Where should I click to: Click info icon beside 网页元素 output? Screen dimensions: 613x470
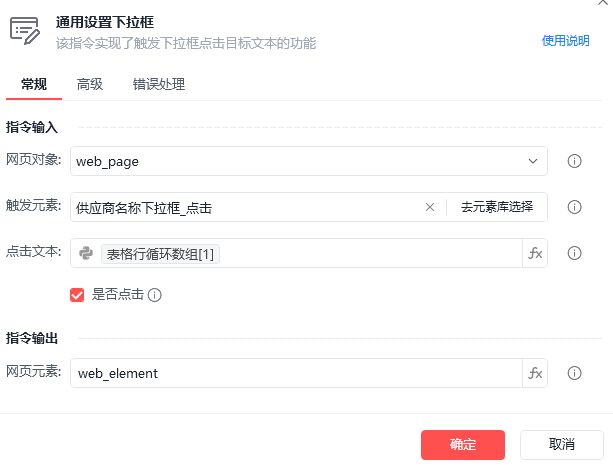pyautogui.click(x=574, y=373)
